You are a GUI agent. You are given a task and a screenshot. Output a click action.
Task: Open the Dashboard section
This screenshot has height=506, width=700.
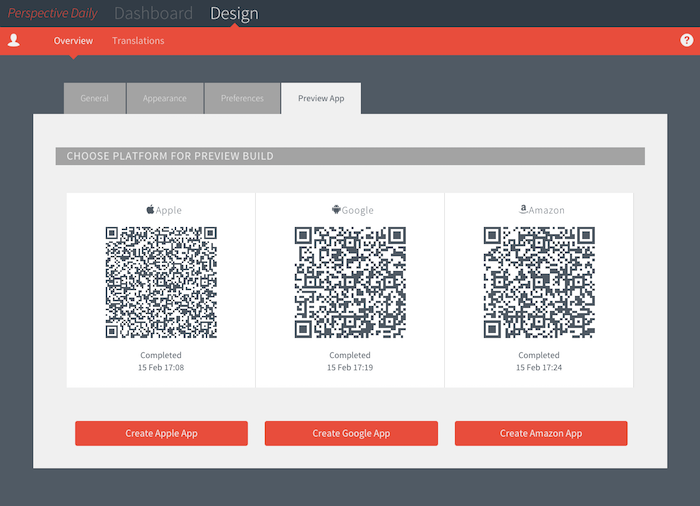(153, 13)
